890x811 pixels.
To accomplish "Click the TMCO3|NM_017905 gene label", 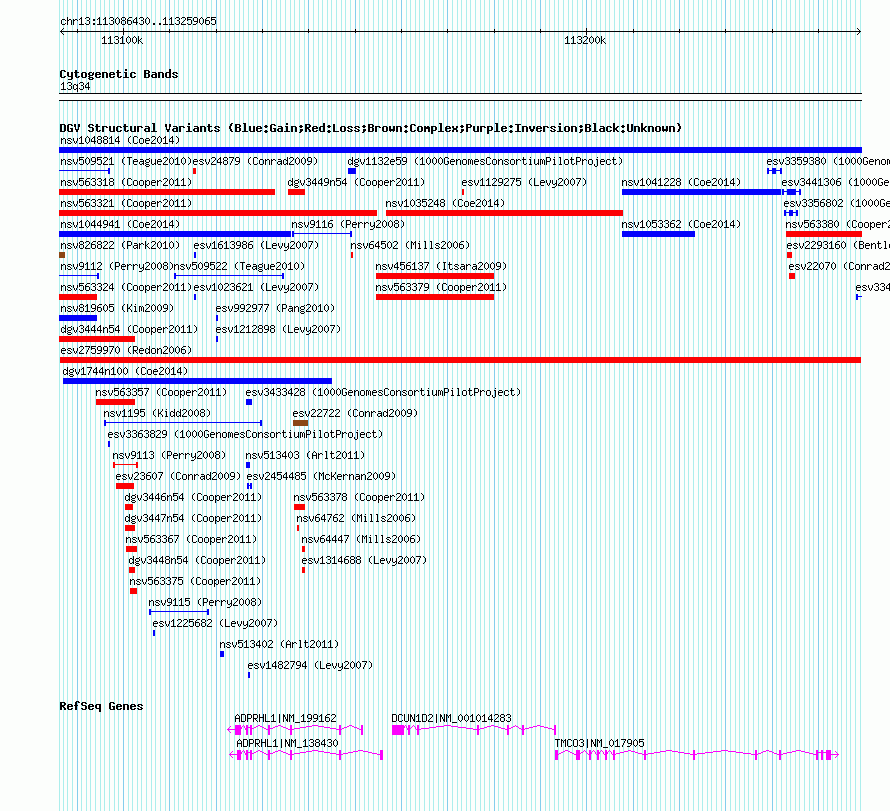I will click(x=599, y=743).
